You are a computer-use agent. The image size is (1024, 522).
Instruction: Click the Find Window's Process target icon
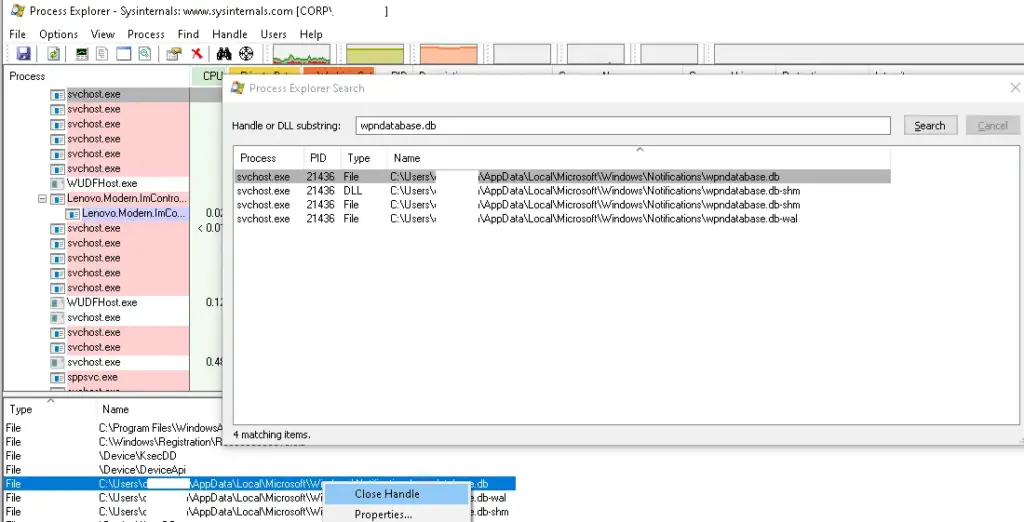[x=246, y=54]
